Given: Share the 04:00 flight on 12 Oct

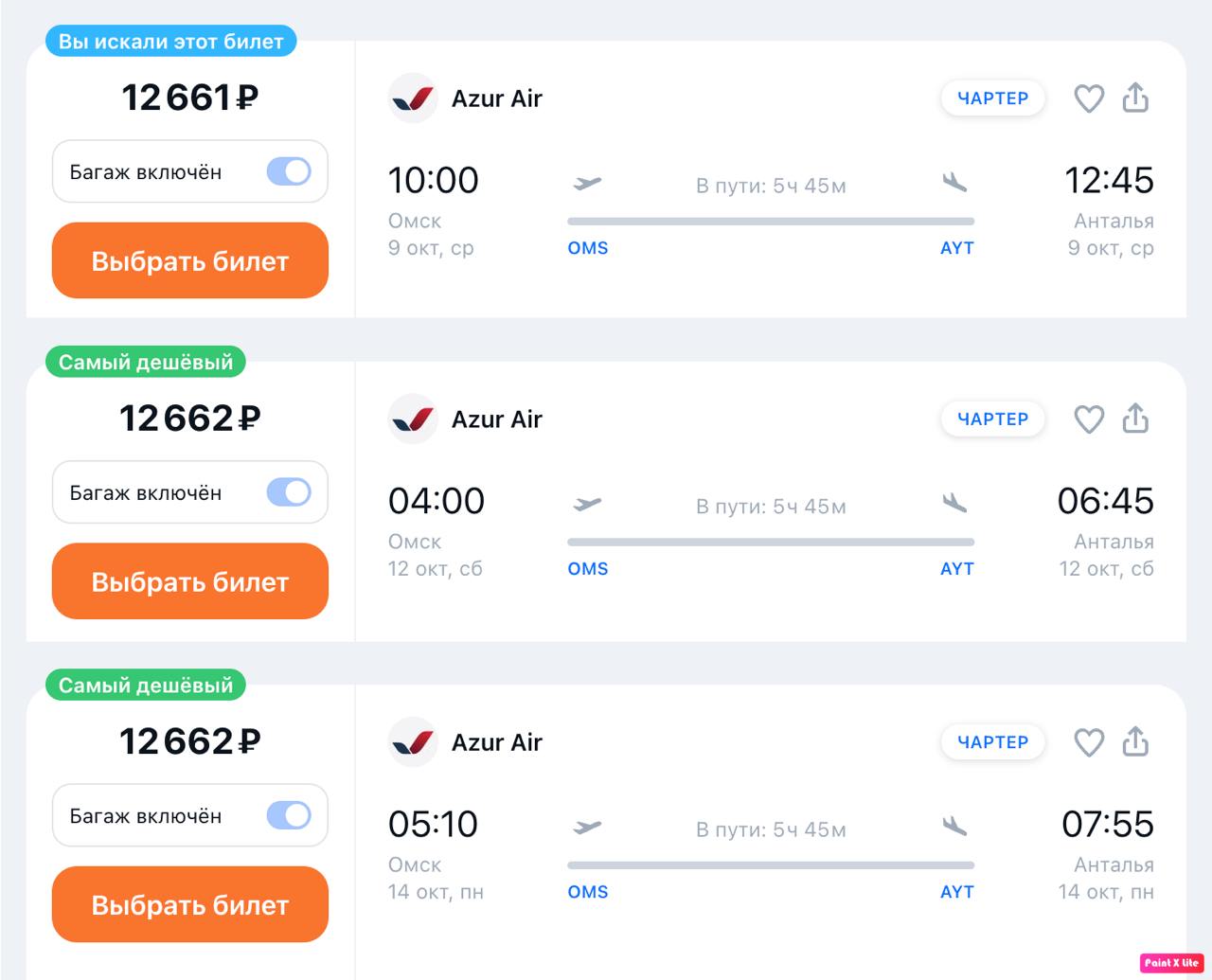Looking at the screenshot, I should coord(1135,419).
